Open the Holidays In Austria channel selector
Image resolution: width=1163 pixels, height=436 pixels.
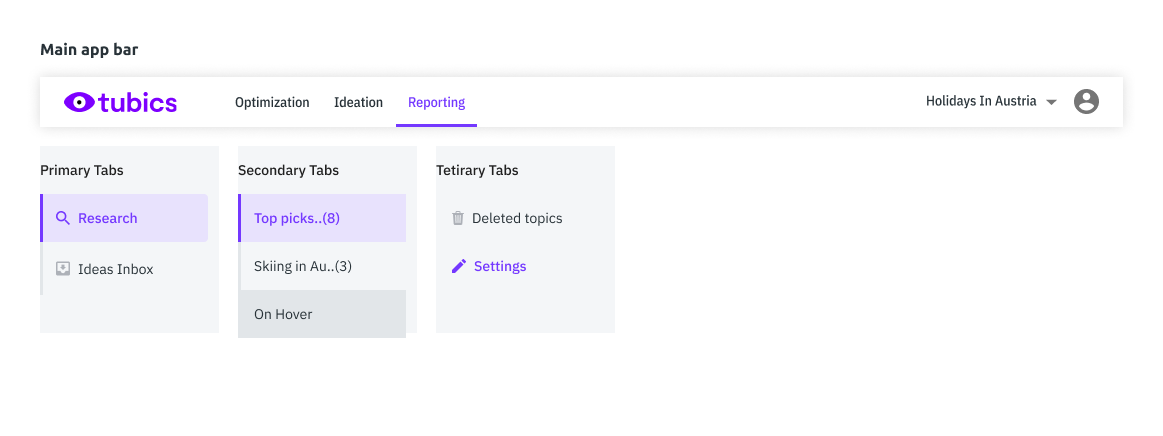click(981, 101)
